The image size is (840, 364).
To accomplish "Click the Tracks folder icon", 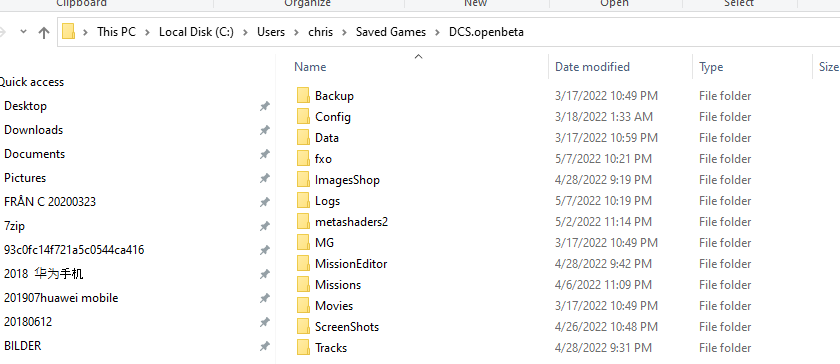I will pyautogui.click(x=303, y=347).
